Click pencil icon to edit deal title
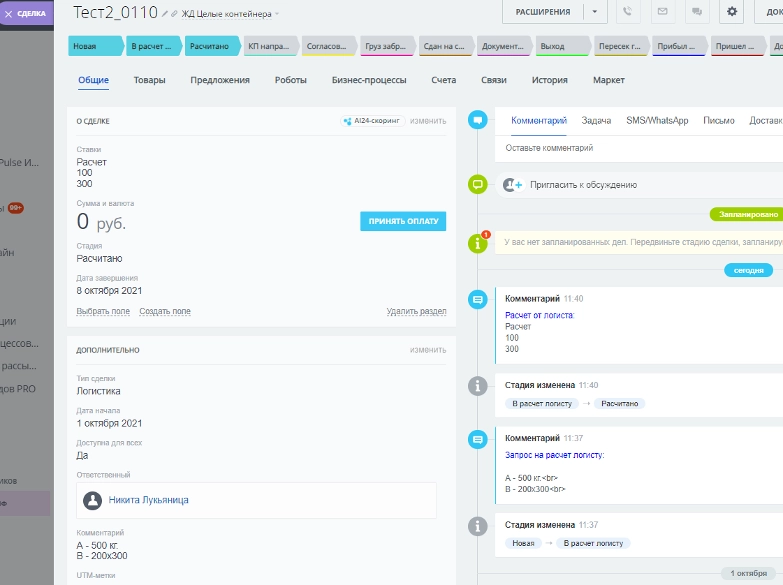Image resolution: width=783 pixels, height=585 pixels. tap(166, 14)
